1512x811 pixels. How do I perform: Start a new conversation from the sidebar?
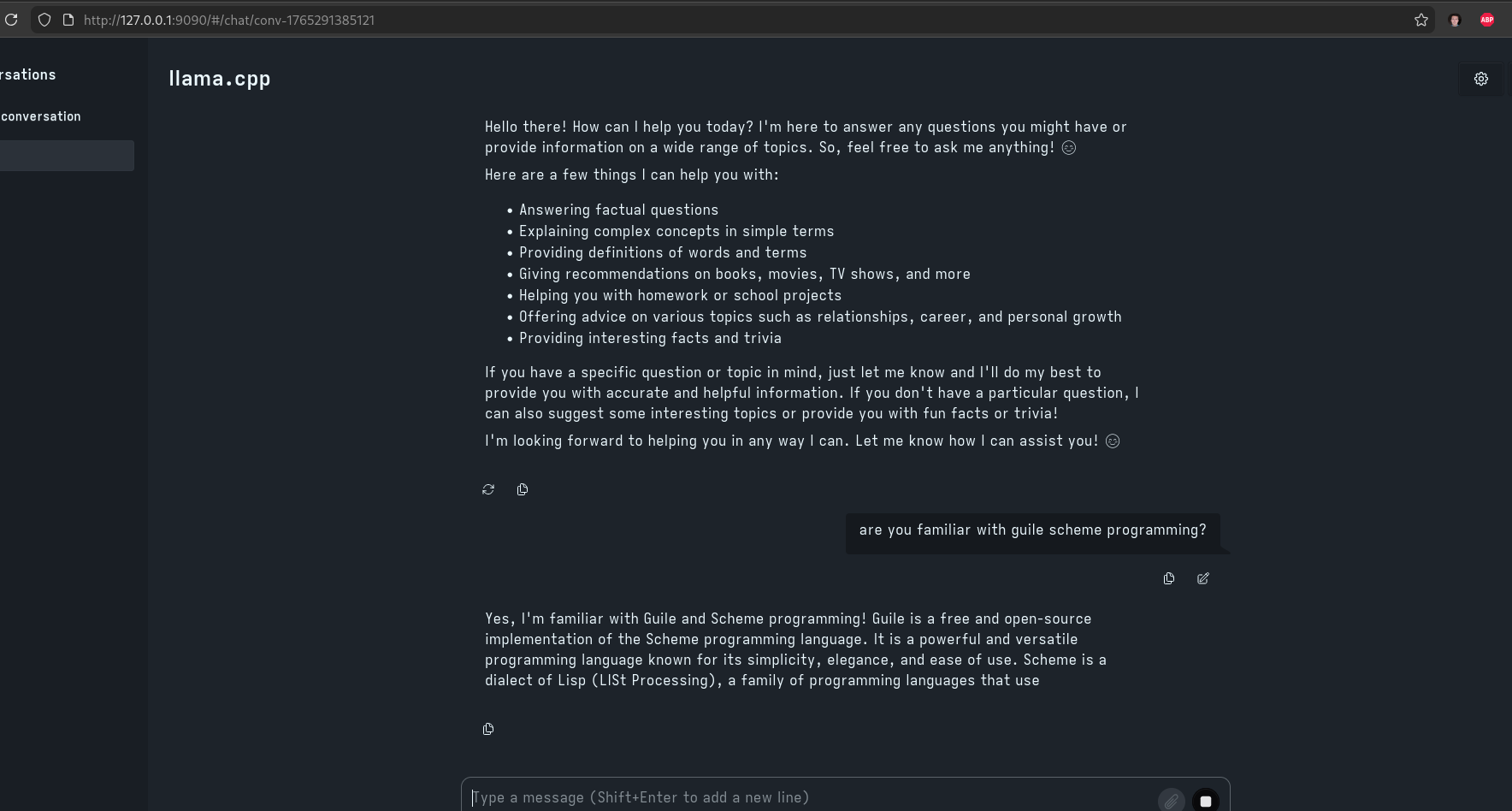(41, 116)
